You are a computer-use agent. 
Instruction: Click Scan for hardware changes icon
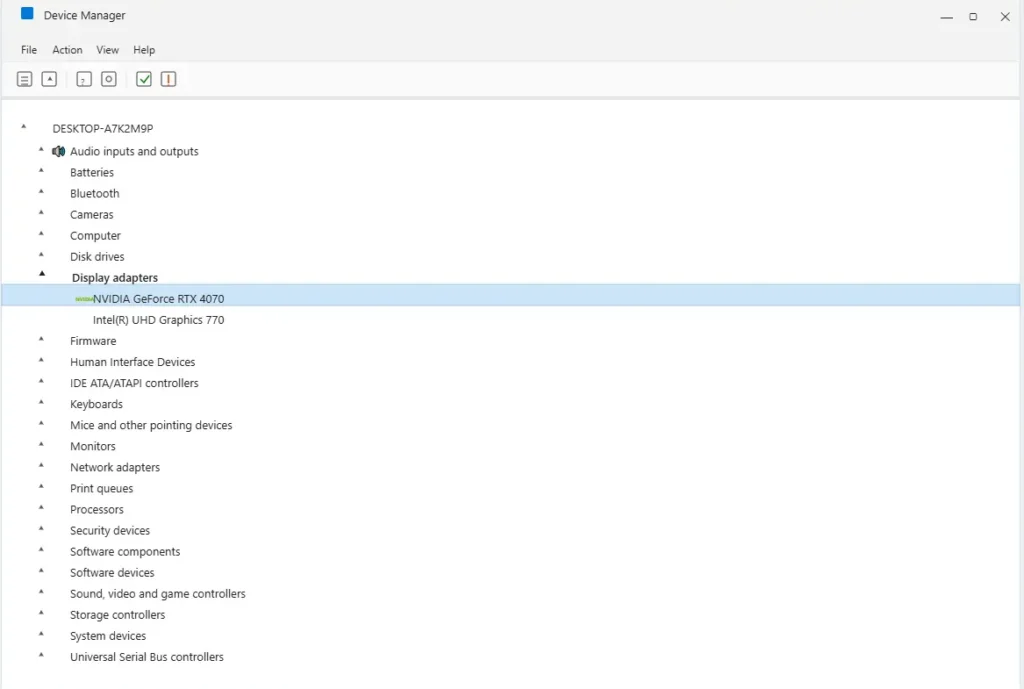(x=108, y=78)
